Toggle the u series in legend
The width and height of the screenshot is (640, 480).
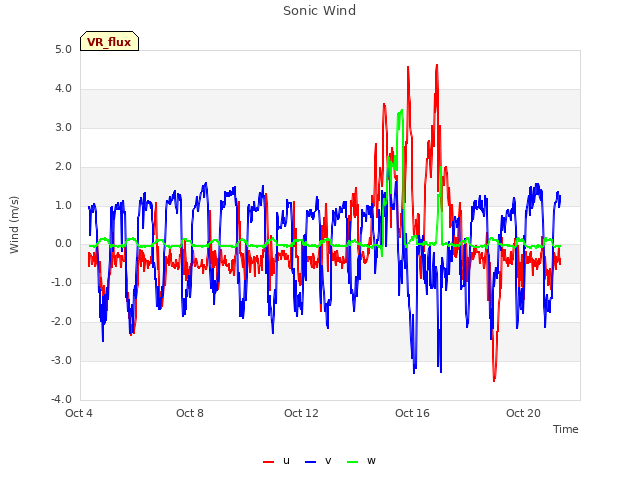[276, 461]
